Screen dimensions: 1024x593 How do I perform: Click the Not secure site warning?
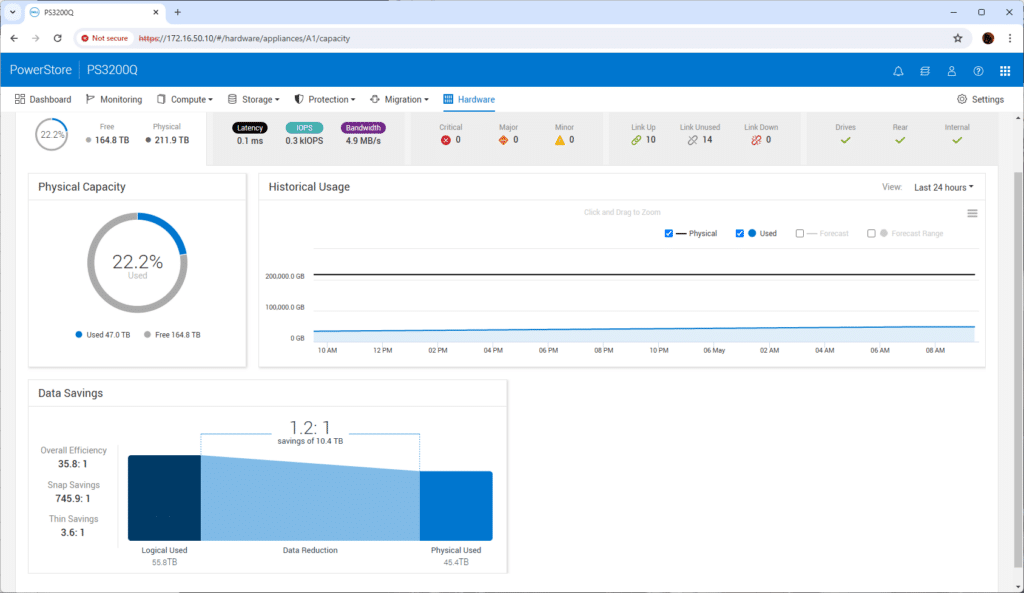pyautogui.click(x=104, y=39)
